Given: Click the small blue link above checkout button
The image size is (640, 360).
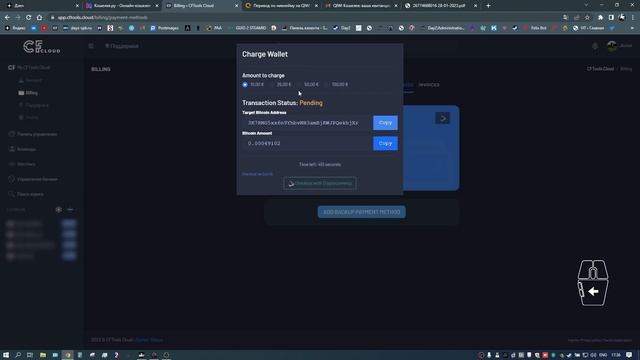Looking at the screenshot, I should coord(257,174).
